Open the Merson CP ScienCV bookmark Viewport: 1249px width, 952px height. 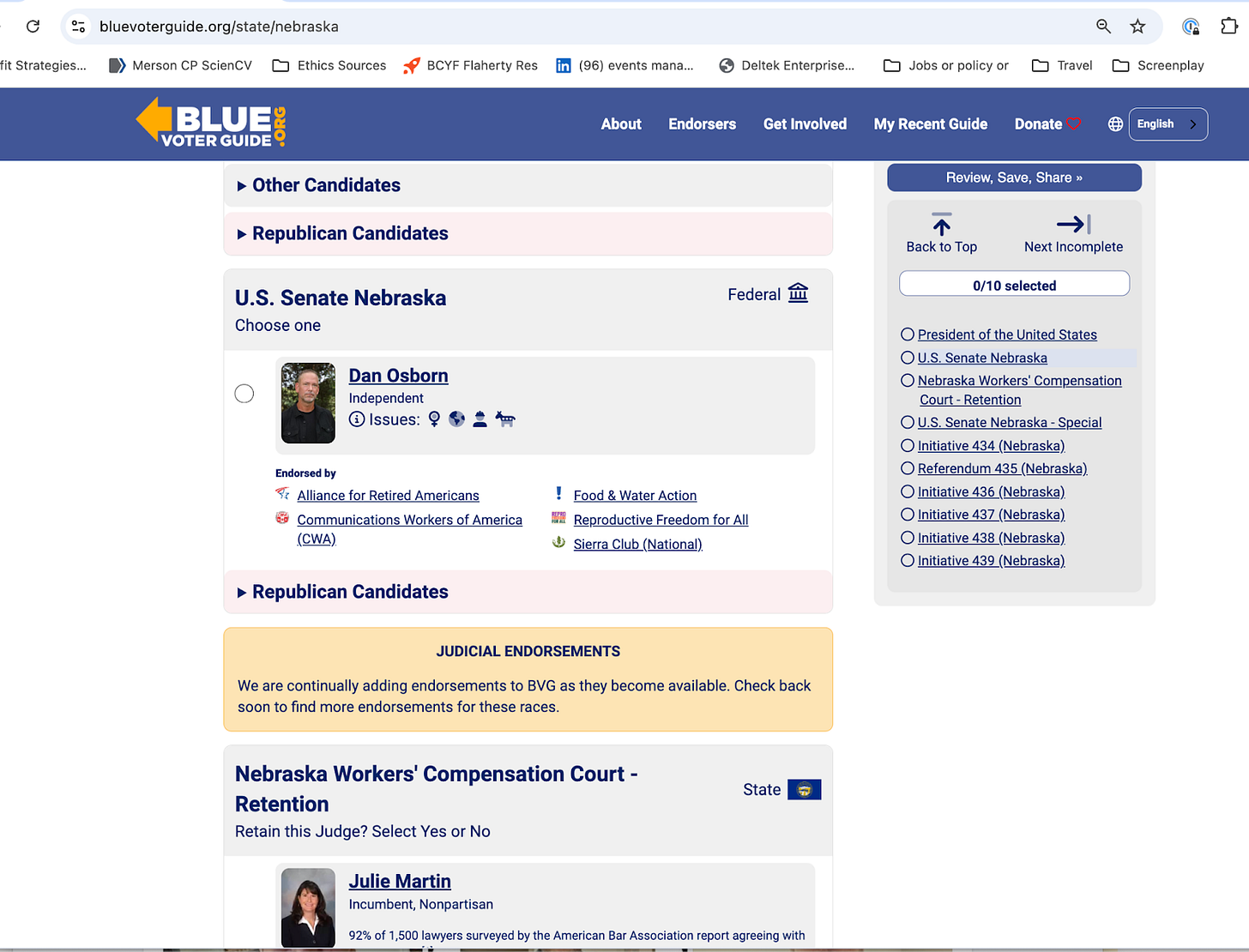[x=180, y=65]
